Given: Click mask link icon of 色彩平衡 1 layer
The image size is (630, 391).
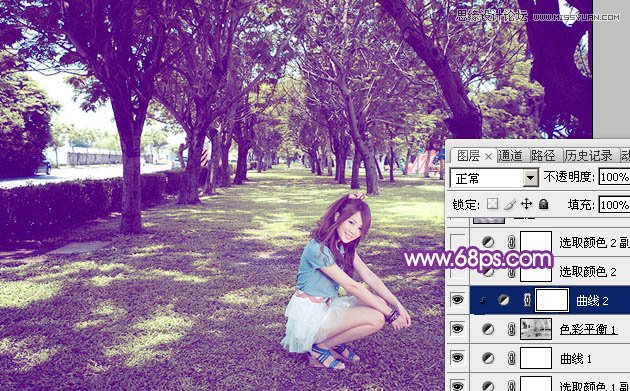Looking at the screenshot, I should coord(511,329).
